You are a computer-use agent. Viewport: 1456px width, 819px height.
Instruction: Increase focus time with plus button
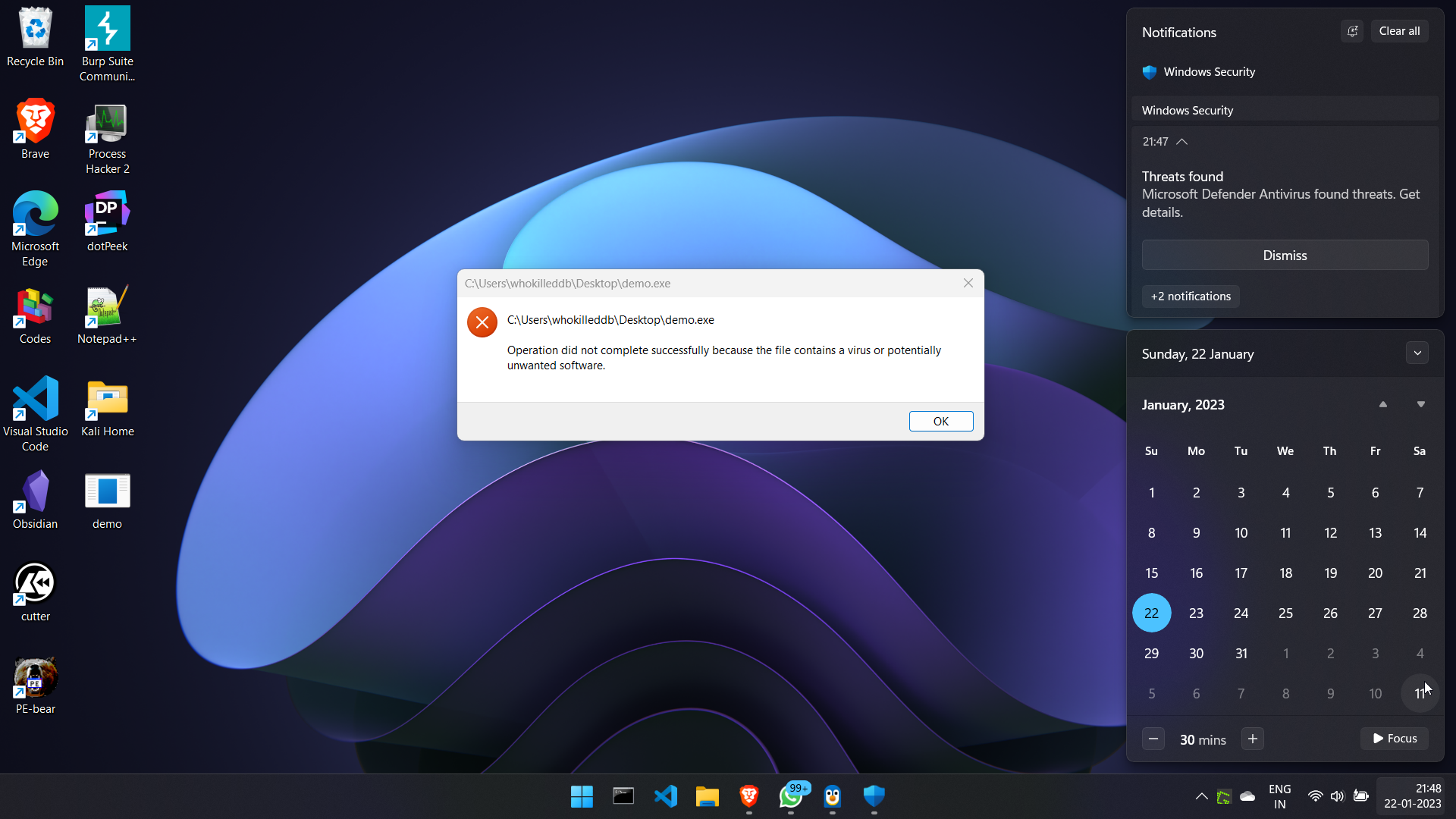(1252, 739)
